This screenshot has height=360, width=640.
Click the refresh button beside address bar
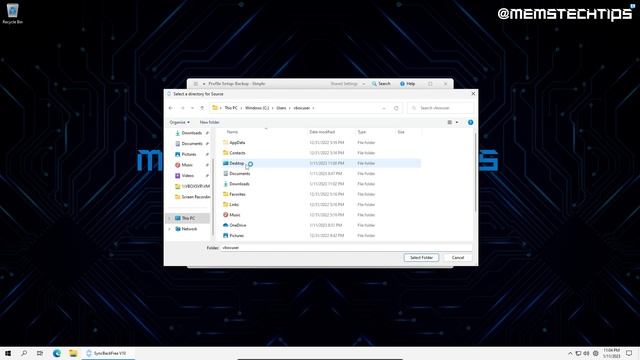pyautogui.click(x=396, y=108)
